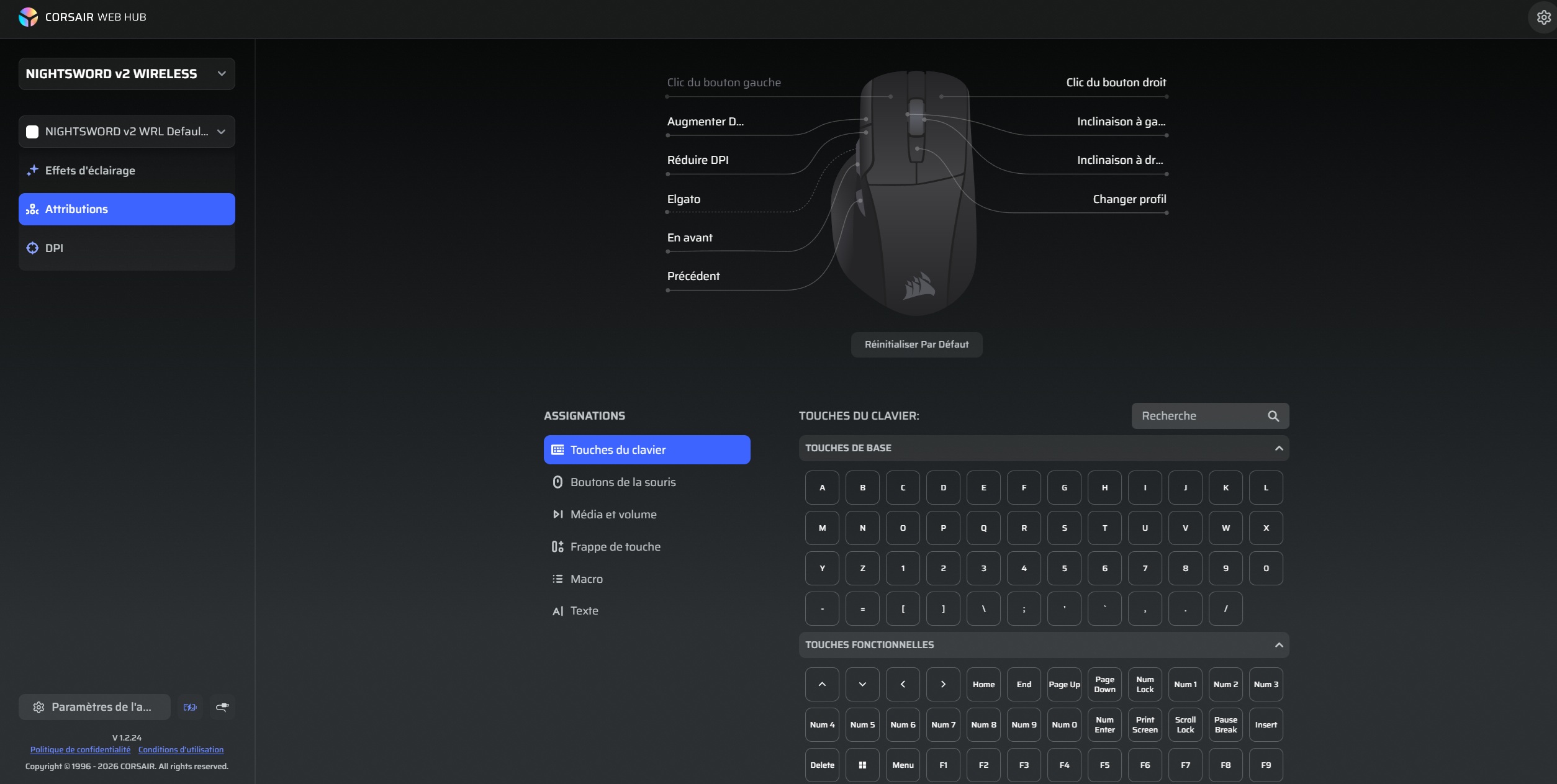Choose the End key
The width and height of the screenshot is (1557, 784).
(1024, 685)
